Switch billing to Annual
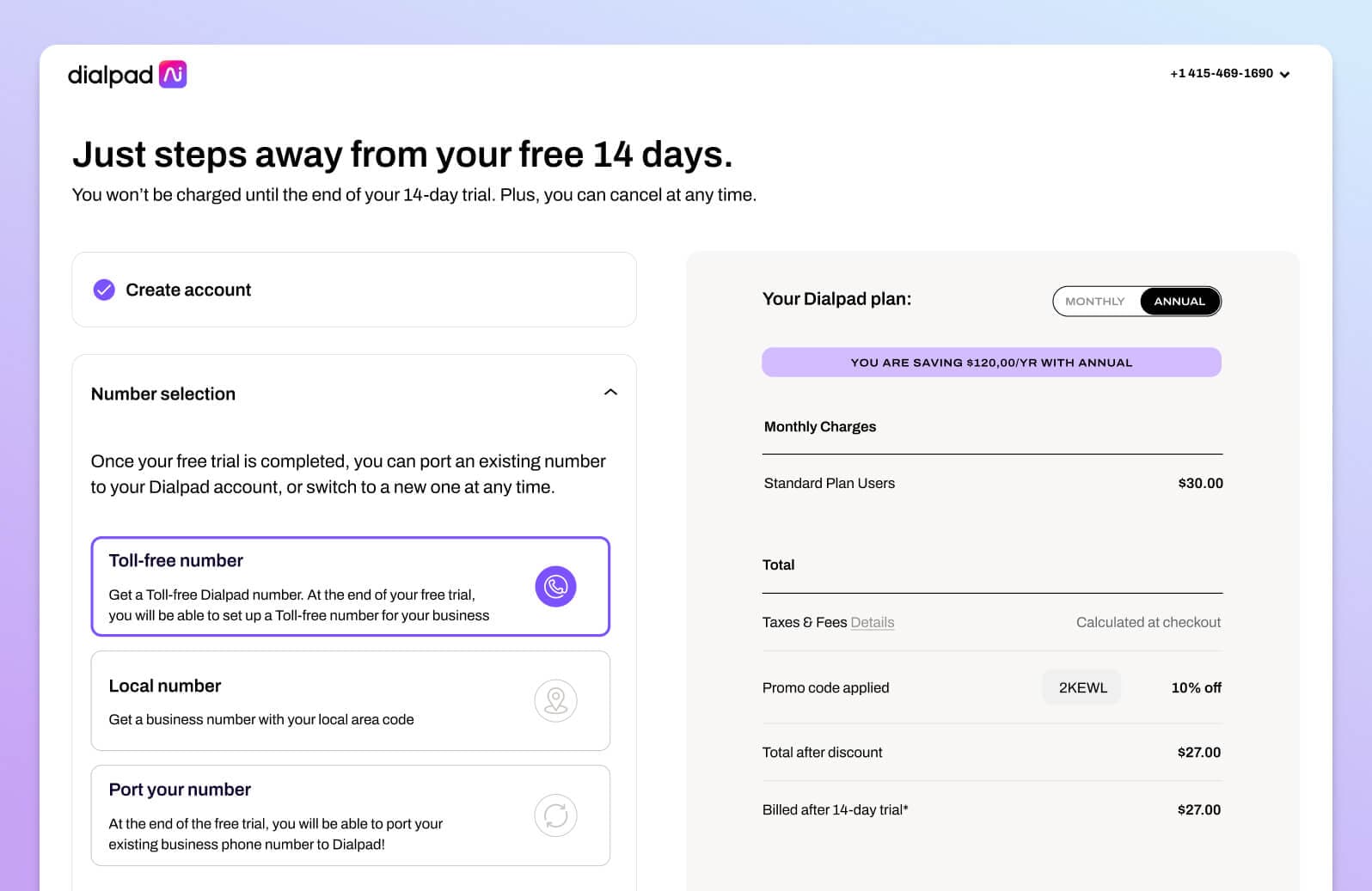This screenshot has height=891, width=1372. [1179, 302]
